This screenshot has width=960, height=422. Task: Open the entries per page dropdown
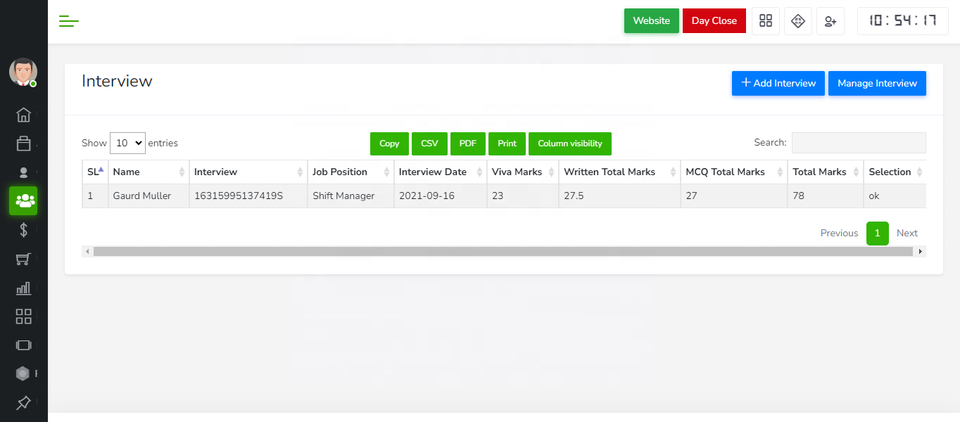coord(127,143)
